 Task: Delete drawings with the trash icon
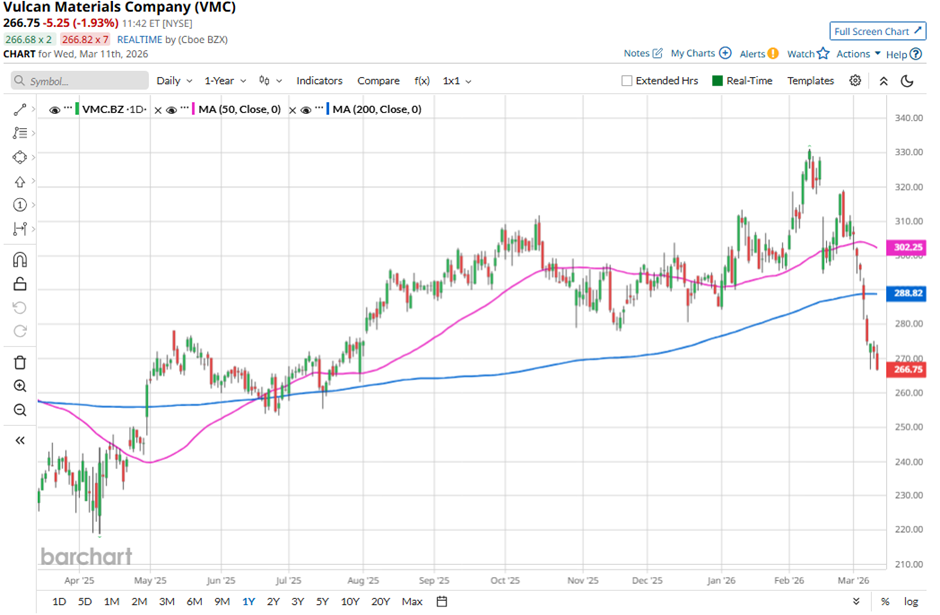tap(19, 362)
